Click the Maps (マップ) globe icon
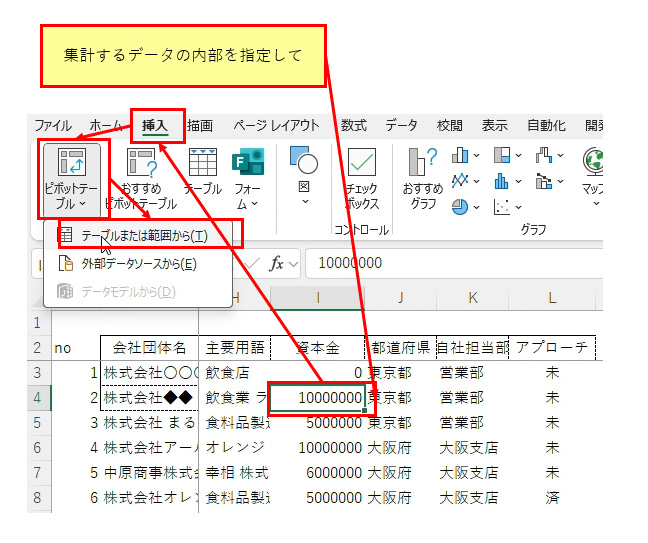This screenshot has width=648, height=543. (x=596, y=172)
